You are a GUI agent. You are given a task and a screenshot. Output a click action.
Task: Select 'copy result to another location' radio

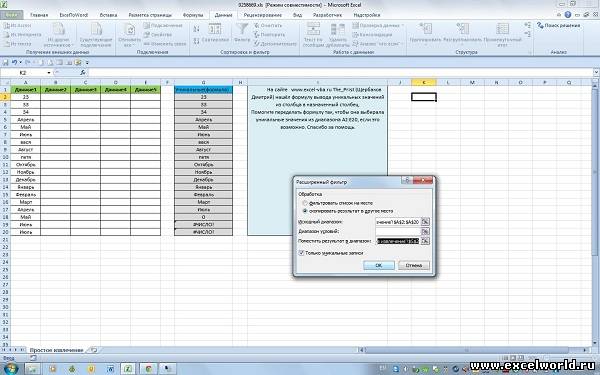tap(305, 211)
